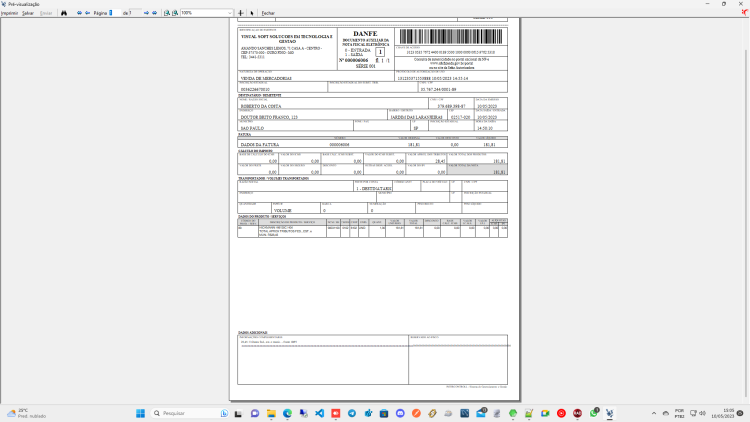
Task: Click the vertical scrollbar of preview
Action: point(747,209)
